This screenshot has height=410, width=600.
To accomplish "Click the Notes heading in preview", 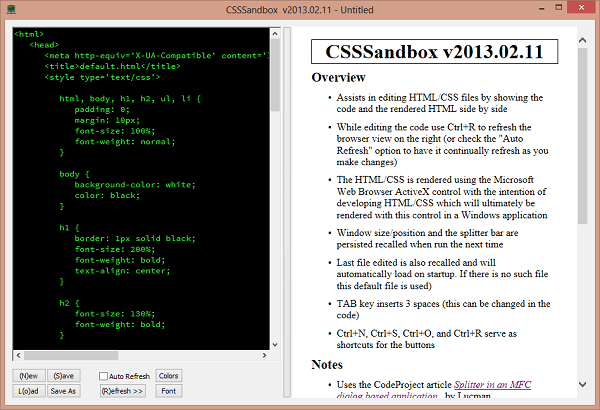I will click(x=327, y=364).
